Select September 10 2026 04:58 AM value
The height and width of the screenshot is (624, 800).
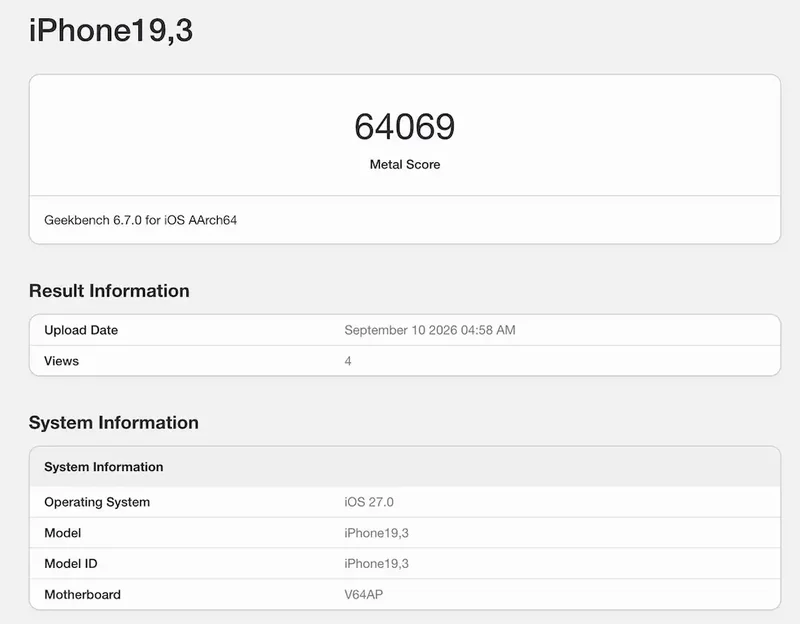coord(430,330)
